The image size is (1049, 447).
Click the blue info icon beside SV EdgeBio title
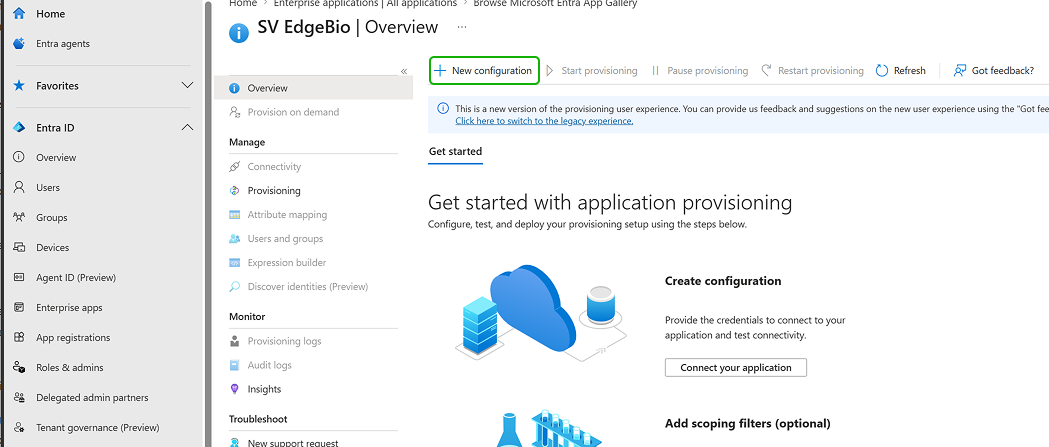click(239, 32)
